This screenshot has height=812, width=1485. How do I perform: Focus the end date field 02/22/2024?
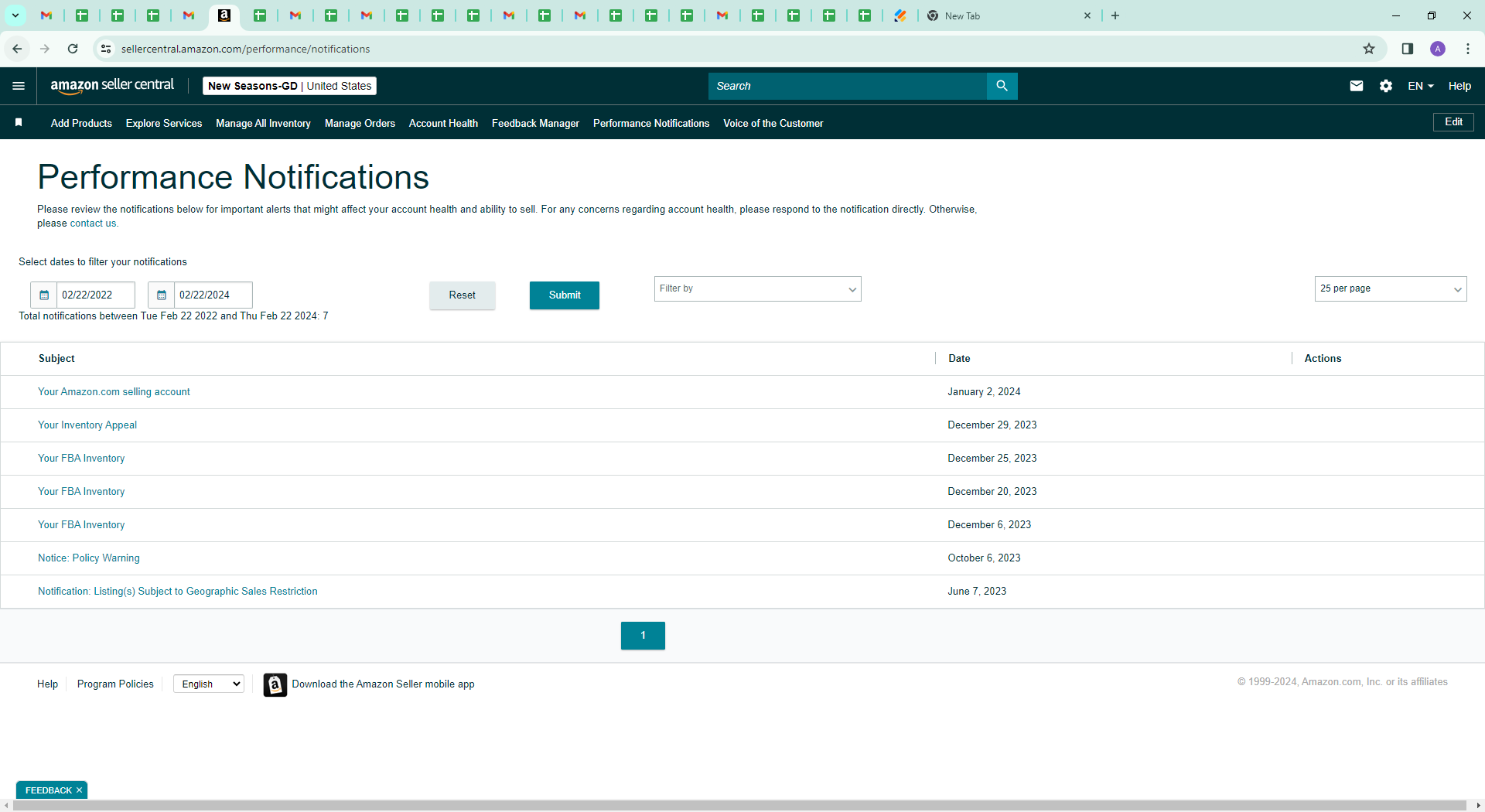213,295
